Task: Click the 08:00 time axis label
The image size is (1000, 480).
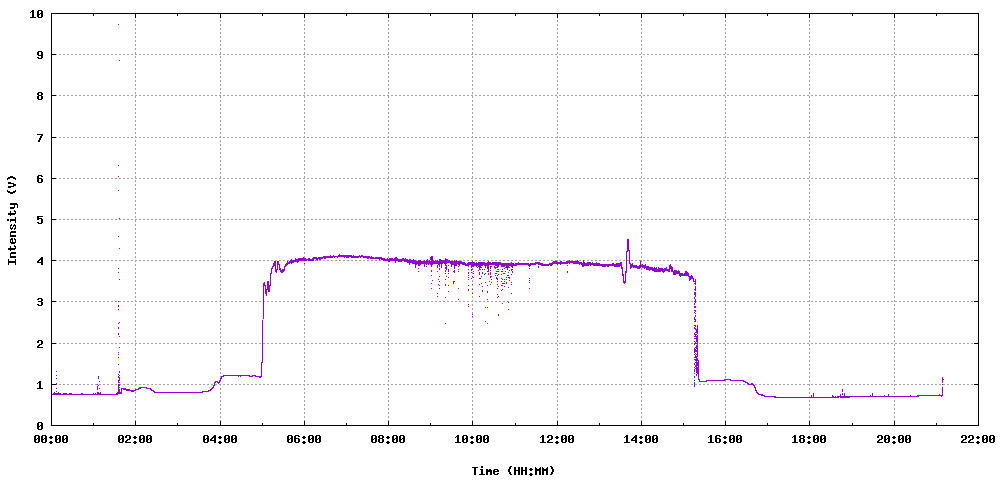Action: (x=388, y=439)
